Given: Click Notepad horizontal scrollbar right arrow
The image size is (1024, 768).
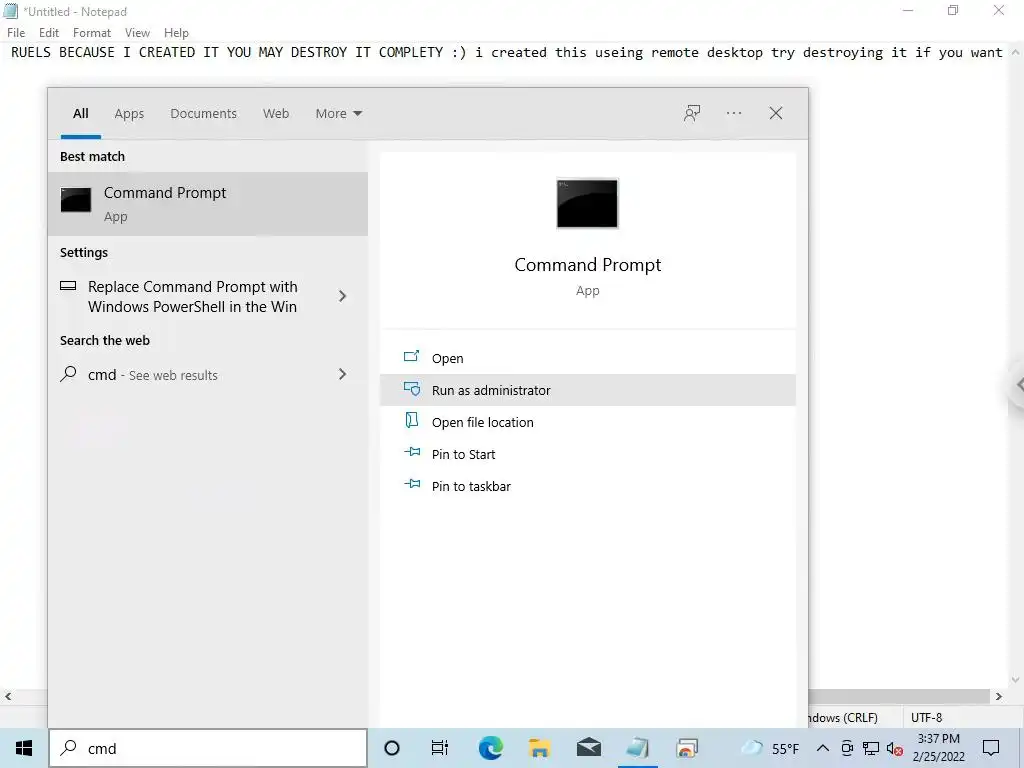Looking at the screenshot, I should click(999, 696).
